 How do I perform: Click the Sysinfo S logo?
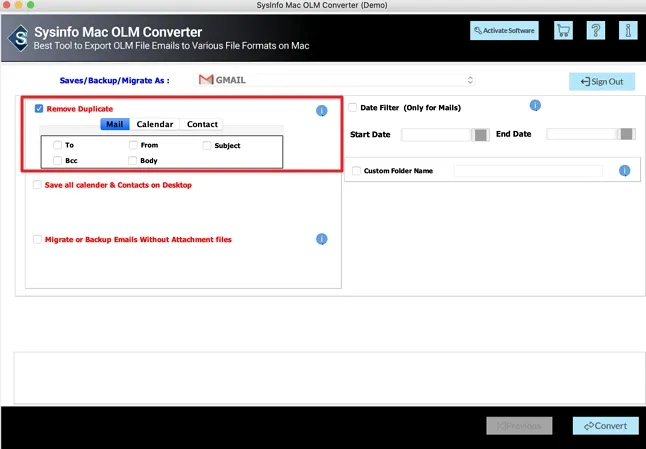pos(19,38)
